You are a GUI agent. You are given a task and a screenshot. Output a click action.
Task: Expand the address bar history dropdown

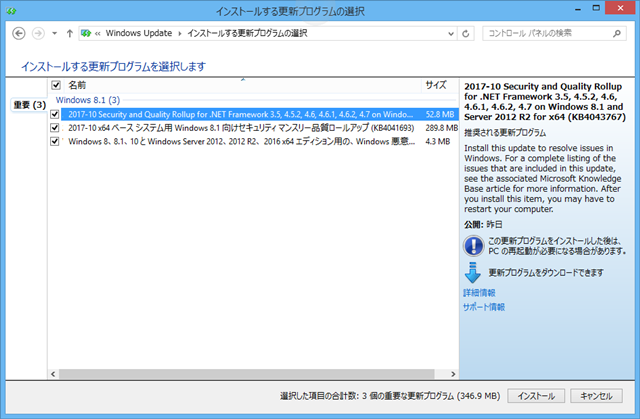click(x=451, y=33)
